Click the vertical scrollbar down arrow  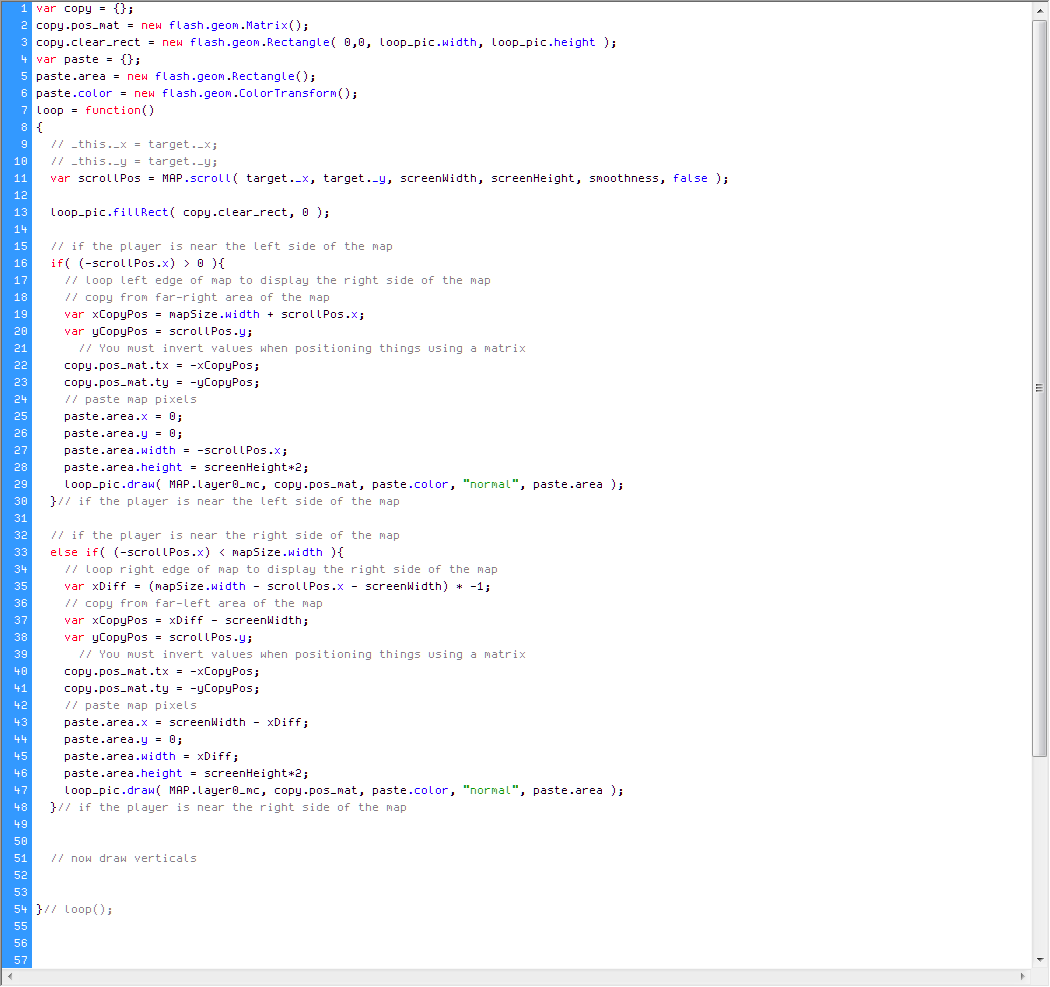(1039, 960)
